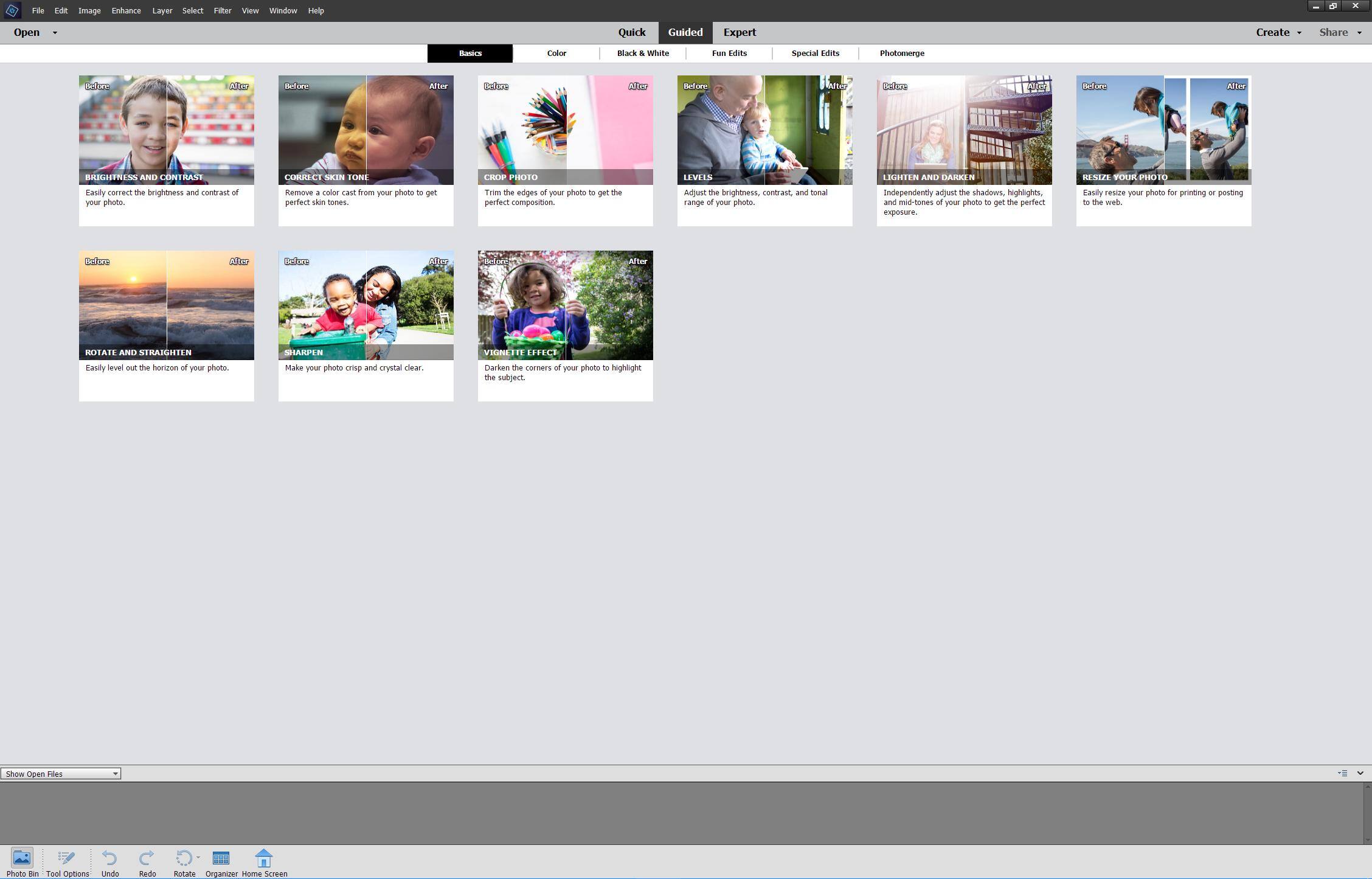This screenshot has height=879, width=1372.
Task: Open the Vignette Effect guided edit thumbnail
Action: (565, 305)
